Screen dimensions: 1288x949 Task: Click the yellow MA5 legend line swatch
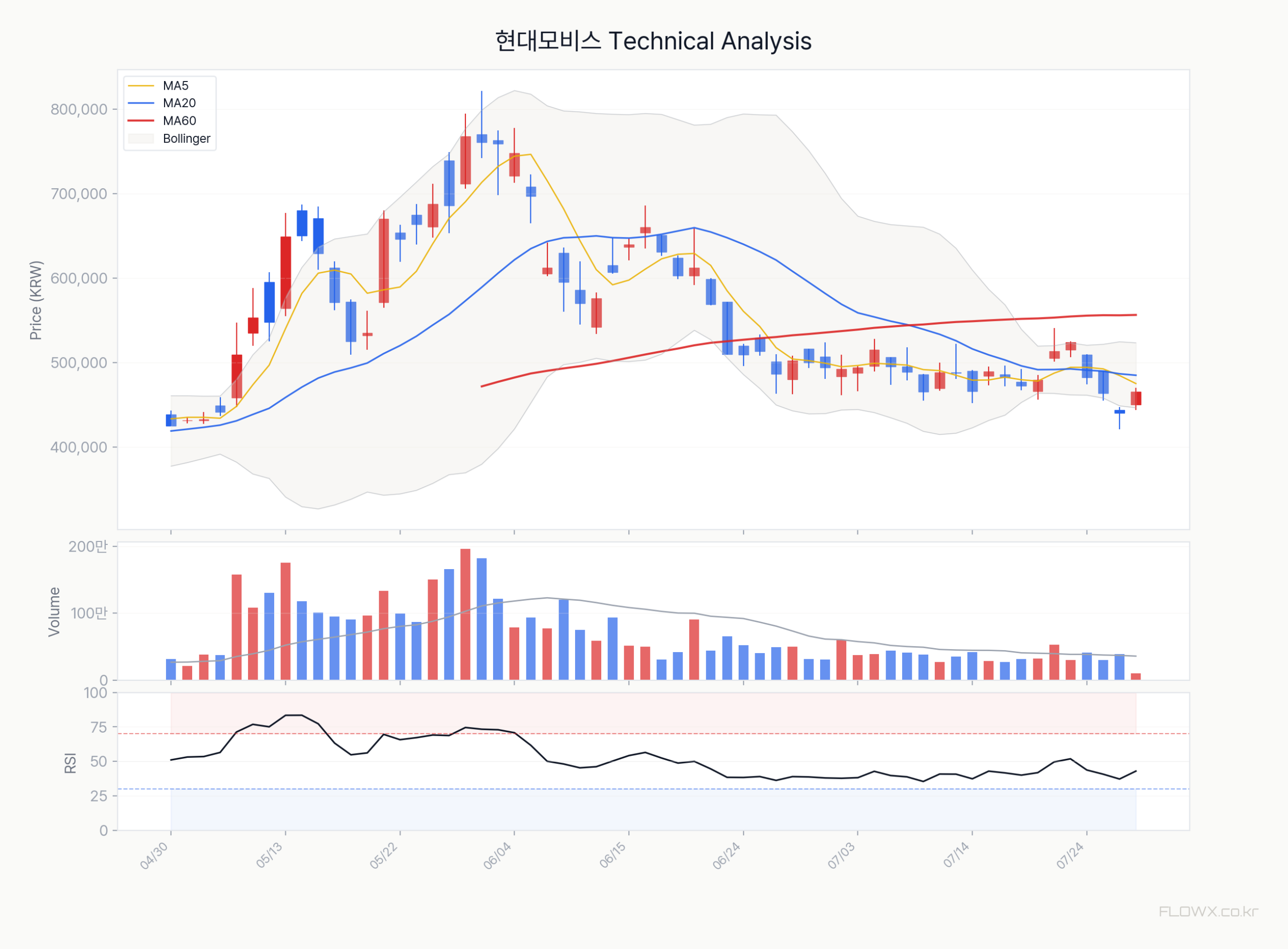pyautogui.click(x=141, y=86)
